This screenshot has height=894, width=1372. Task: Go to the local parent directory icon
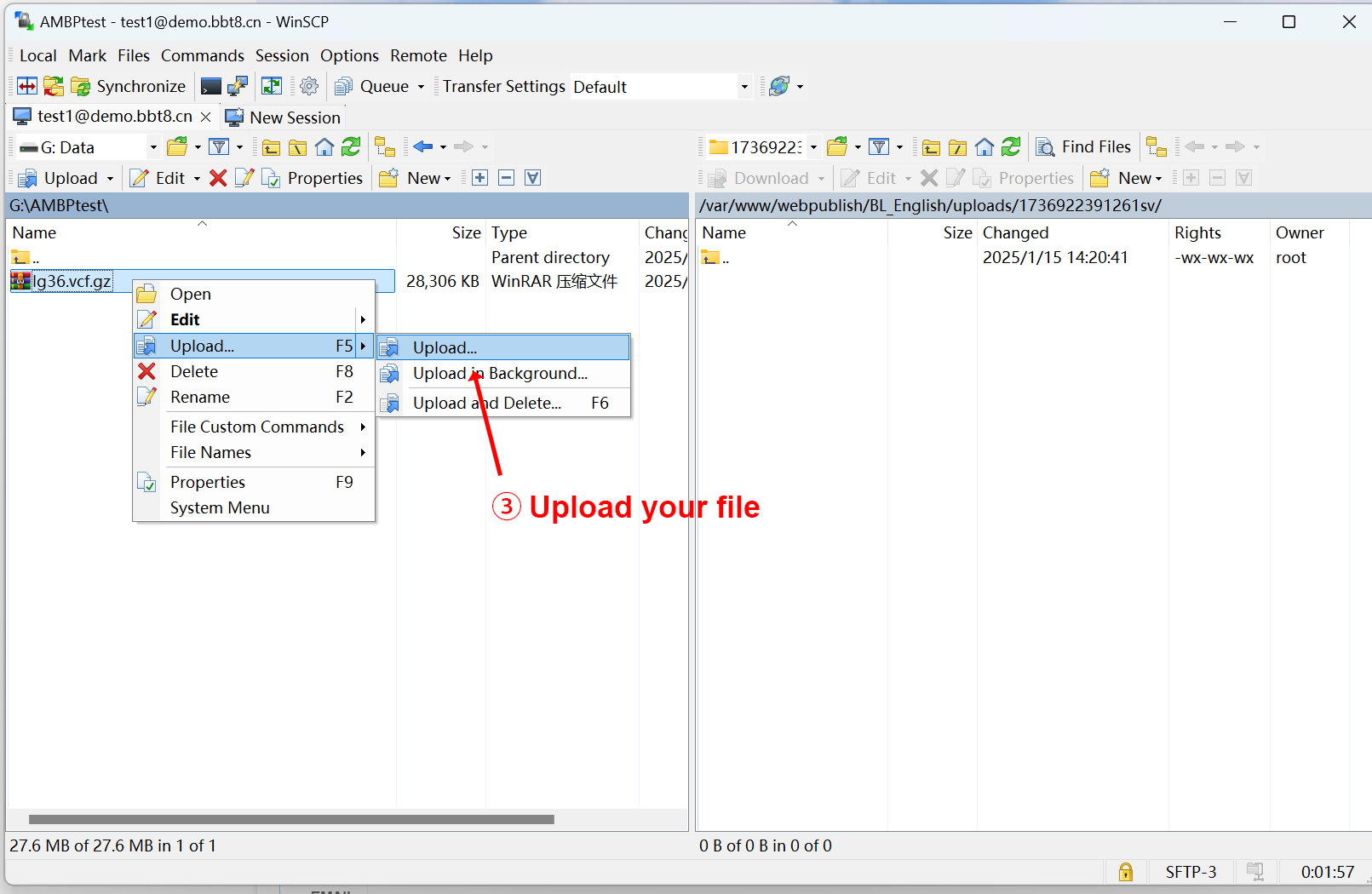(271, 147)
